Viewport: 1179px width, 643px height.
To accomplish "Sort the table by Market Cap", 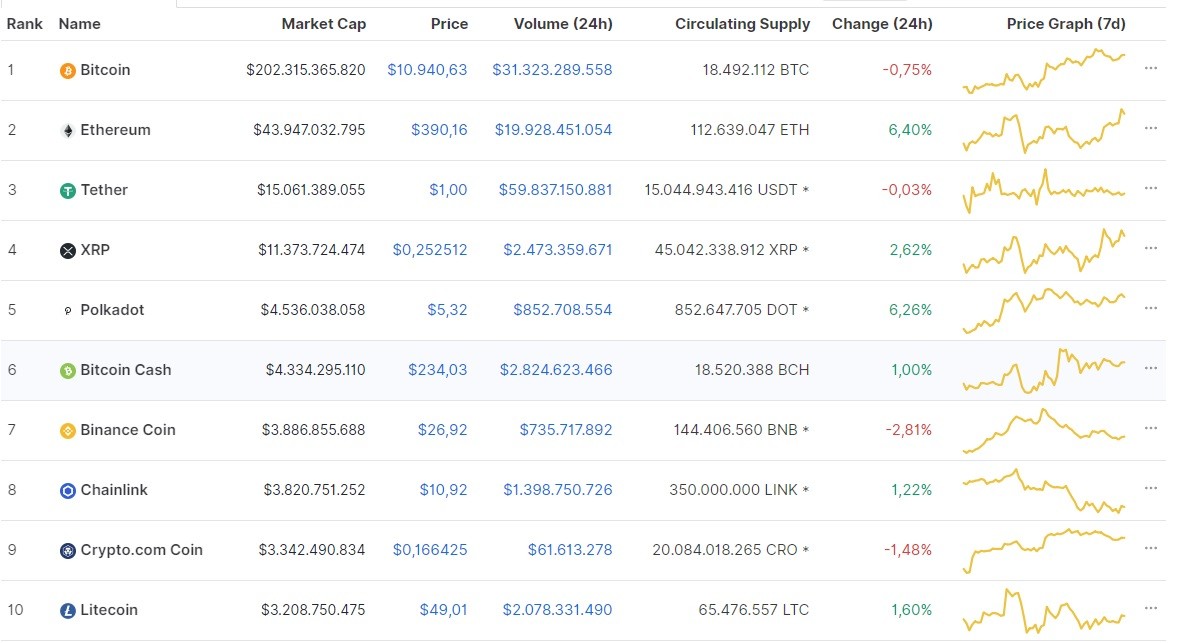I will coord(324,23).
